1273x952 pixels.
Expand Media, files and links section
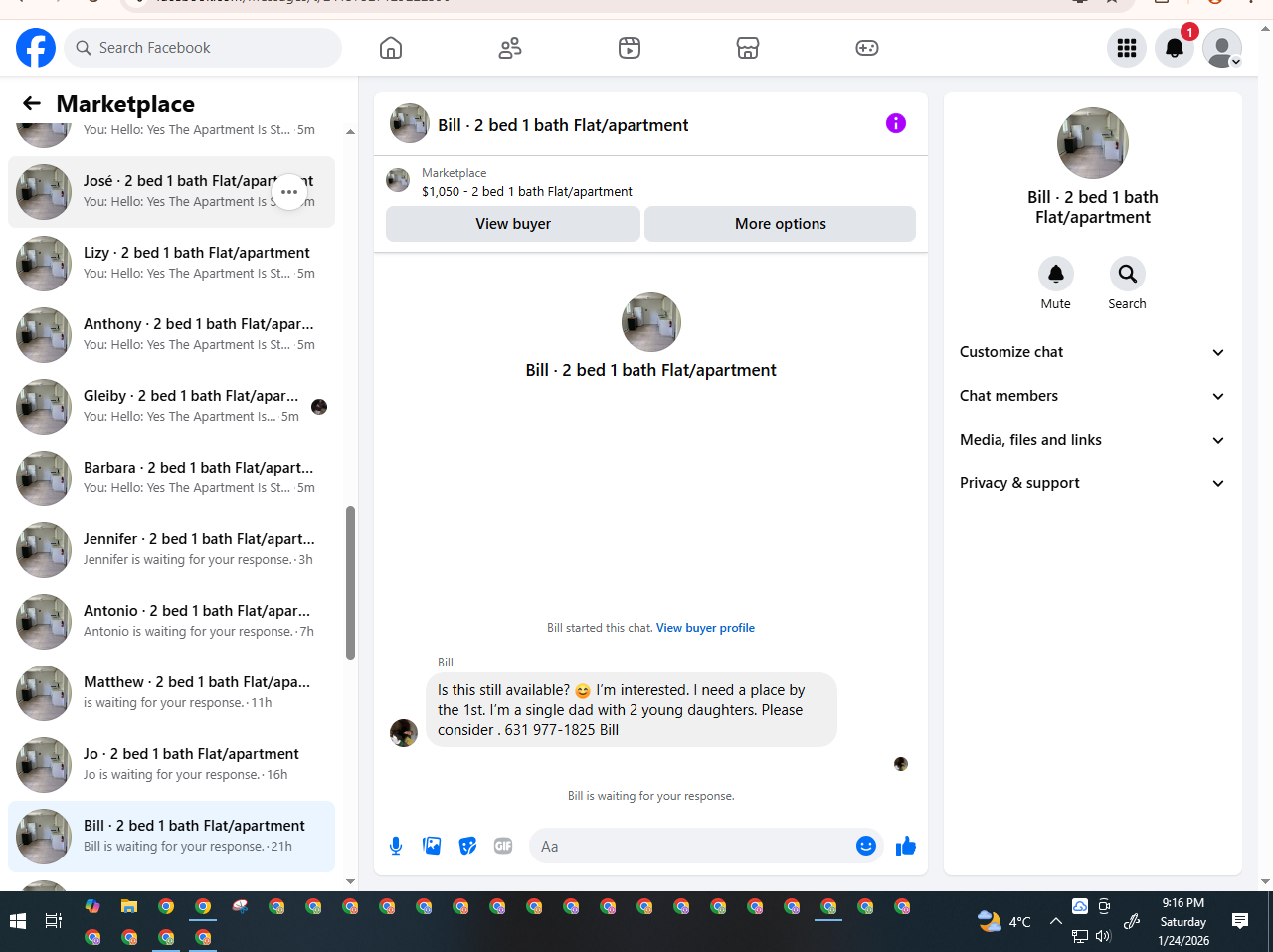[1092, 440]
